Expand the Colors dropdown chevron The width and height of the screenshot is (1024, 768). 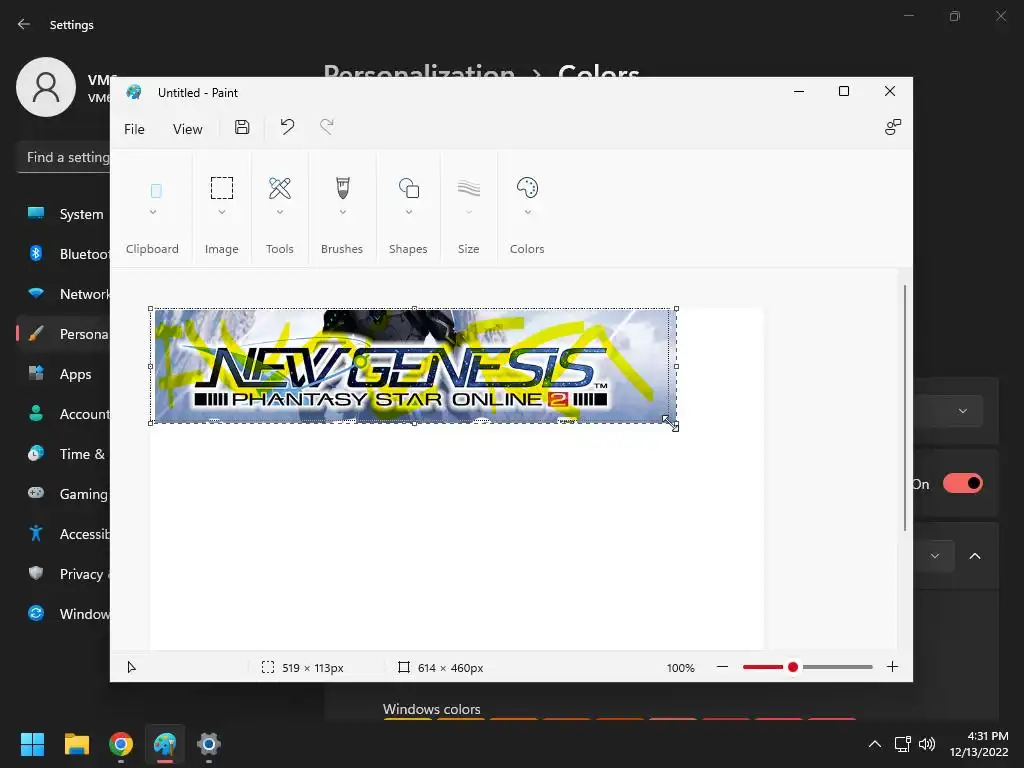click(x=528, y=212)
